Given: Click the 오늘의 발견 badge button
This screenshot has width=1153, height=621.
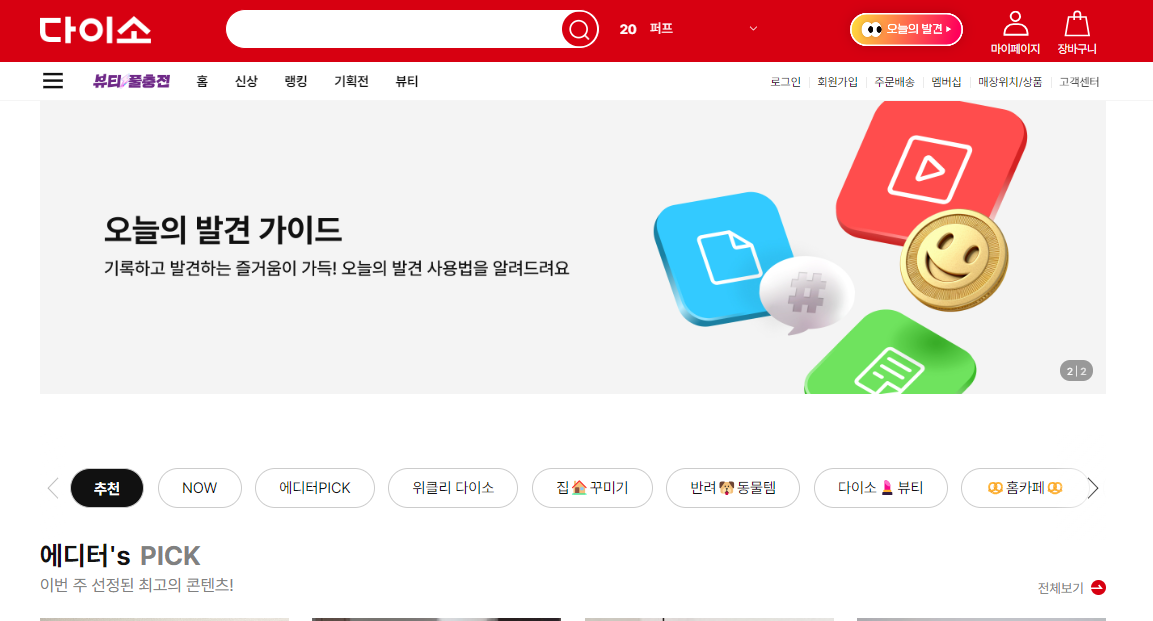Looking at the screenshot, I should tap(905, 30).
